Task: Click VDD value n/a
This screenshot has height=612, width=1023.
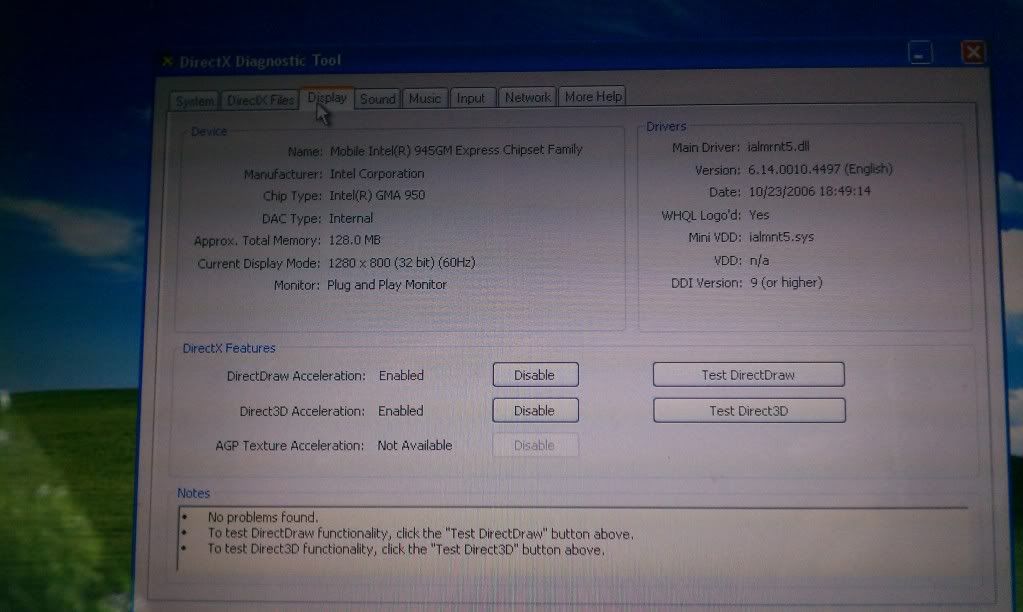Action: pos(759,260)
